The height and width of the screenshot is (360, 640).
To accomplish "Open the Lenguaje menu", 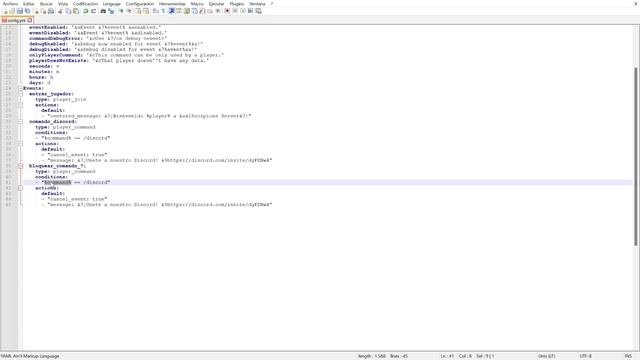I will tap(111, 4).
